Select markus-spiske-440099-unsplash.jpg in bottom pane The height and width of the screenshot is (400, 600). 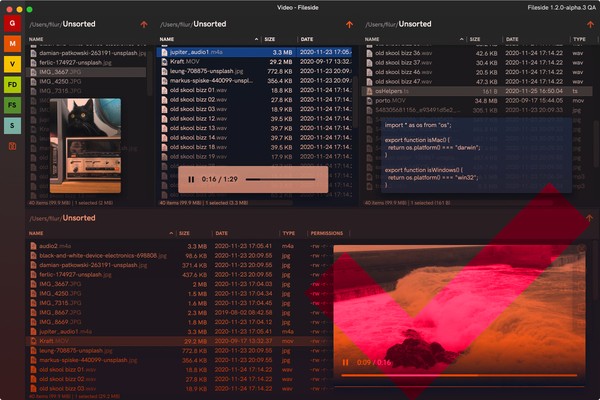tap(180, 360)
